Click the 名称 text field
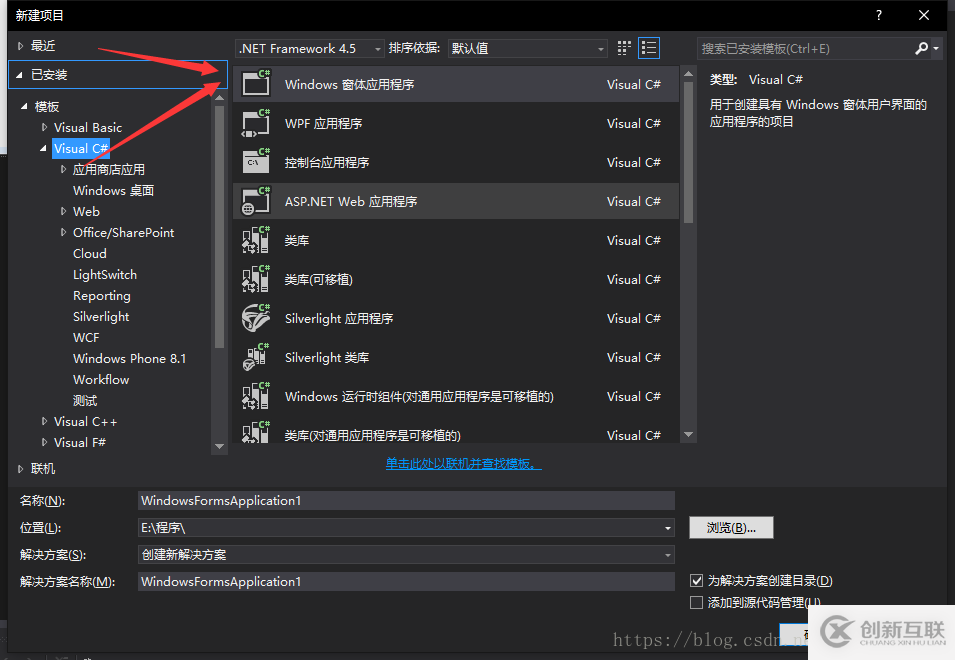Viewport: 955px width, 660px height. 406,500
